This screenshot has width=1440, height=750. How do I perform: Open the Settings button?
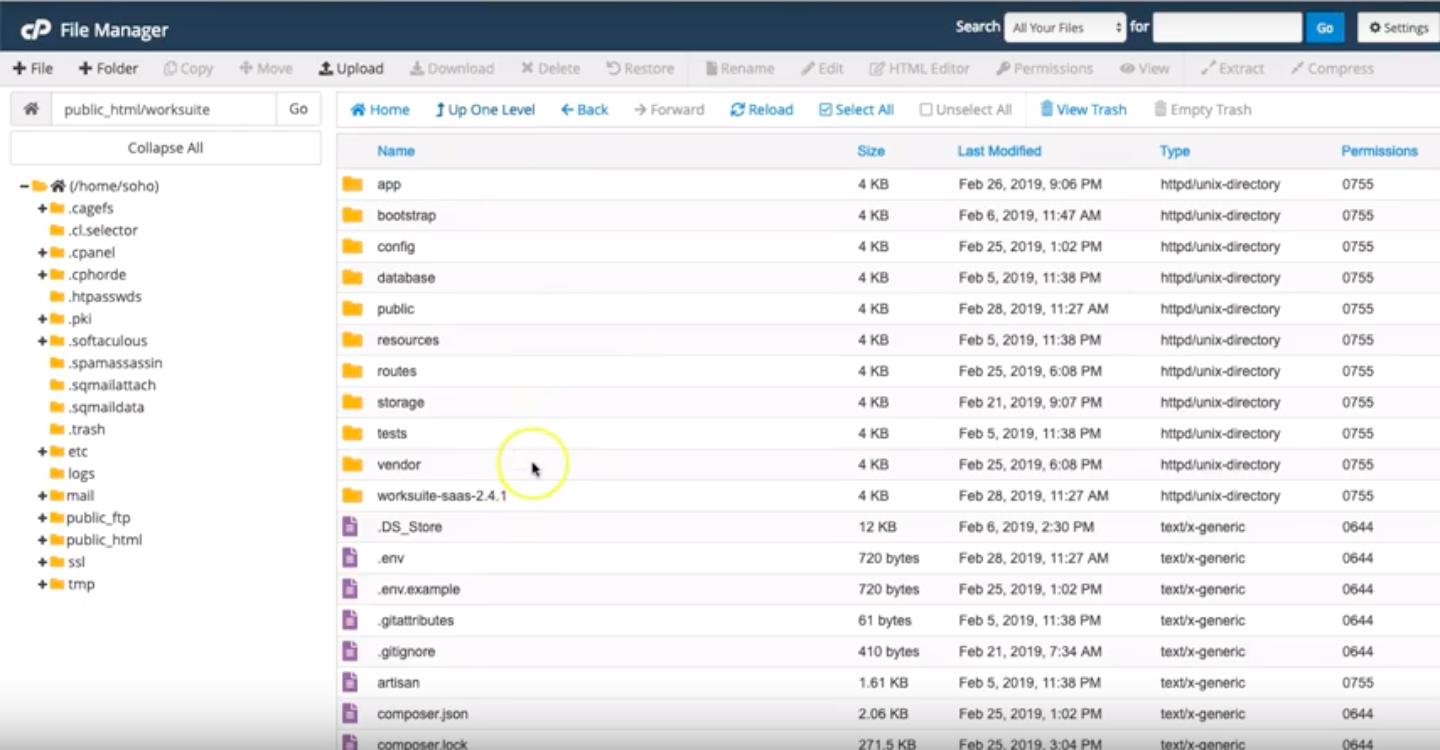[1398, 28]
